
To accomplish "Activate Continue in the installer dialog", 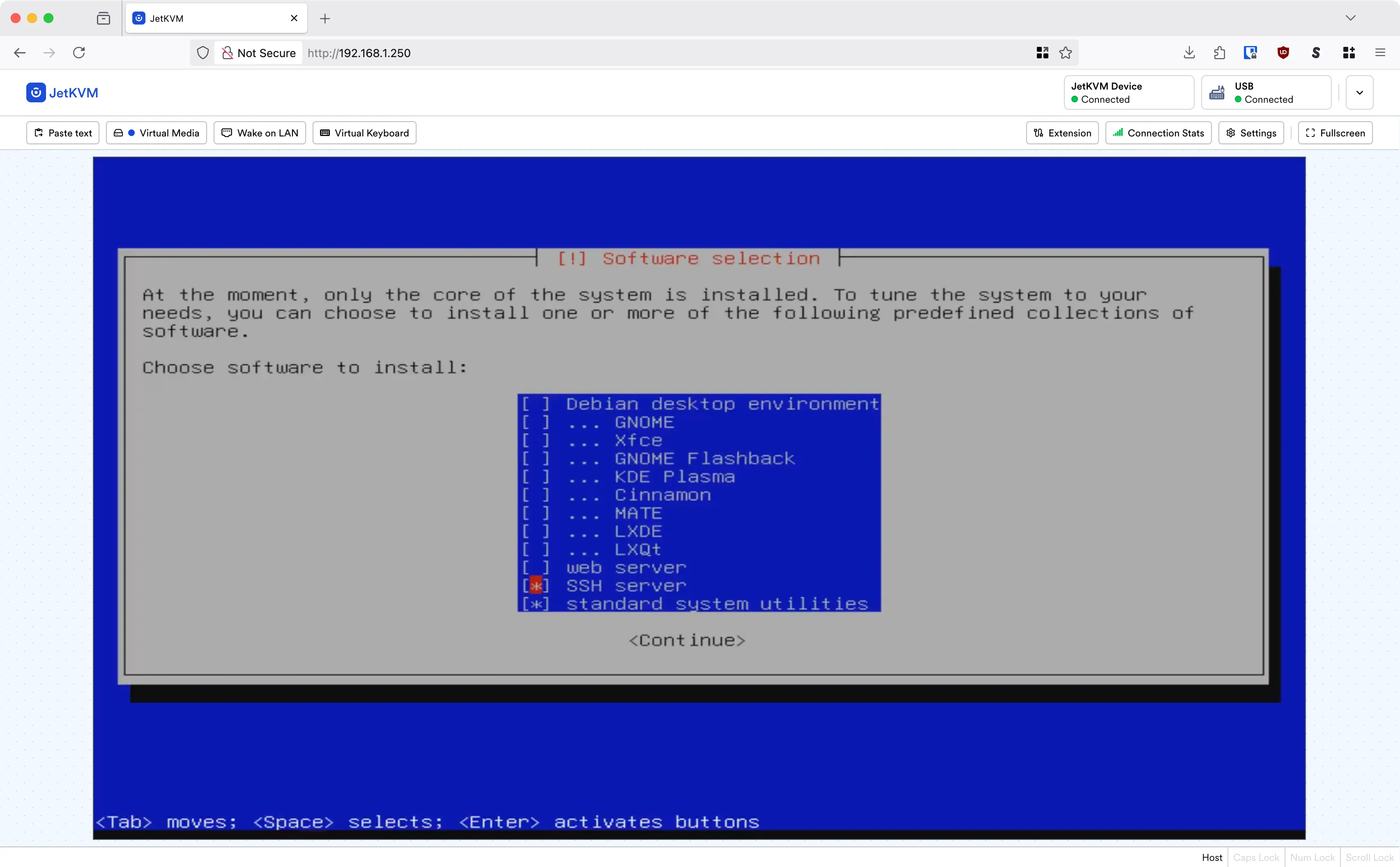I will [686, 640].
